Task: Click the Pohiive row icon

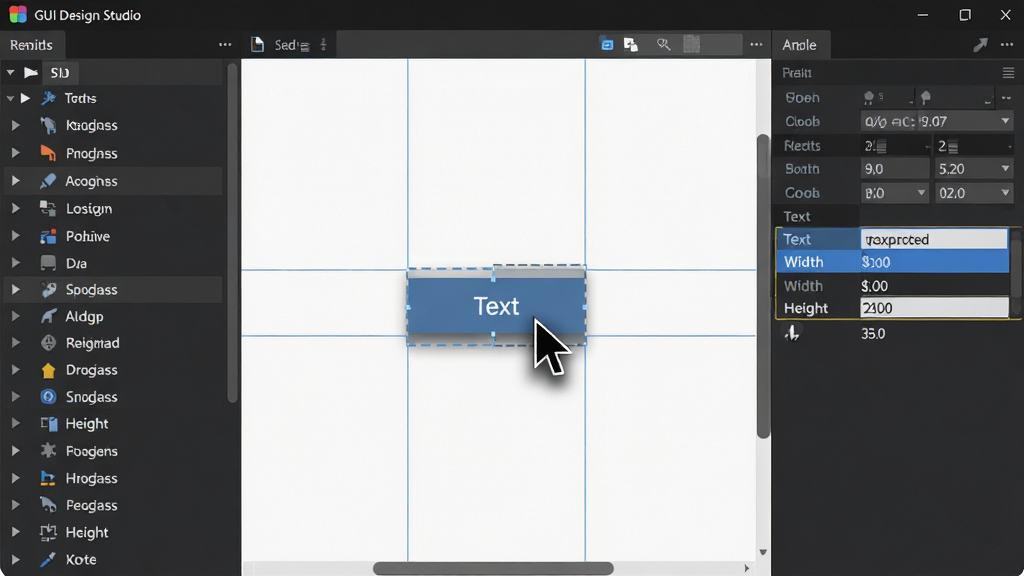Action: pos(48,236)
